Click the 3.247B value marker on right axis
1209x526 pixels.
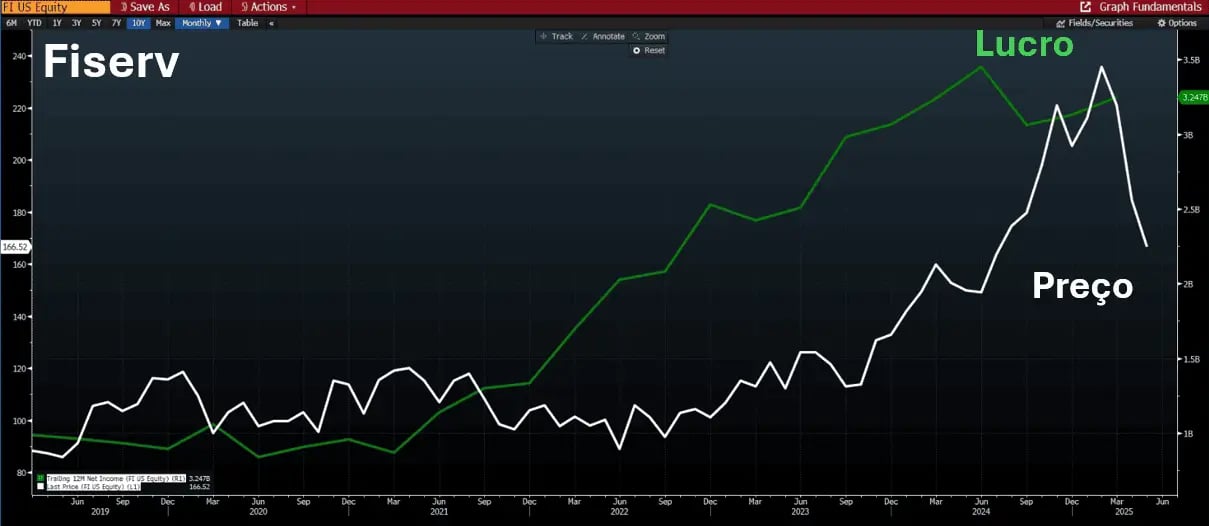pyautogui.click(x=1194, y=97)
